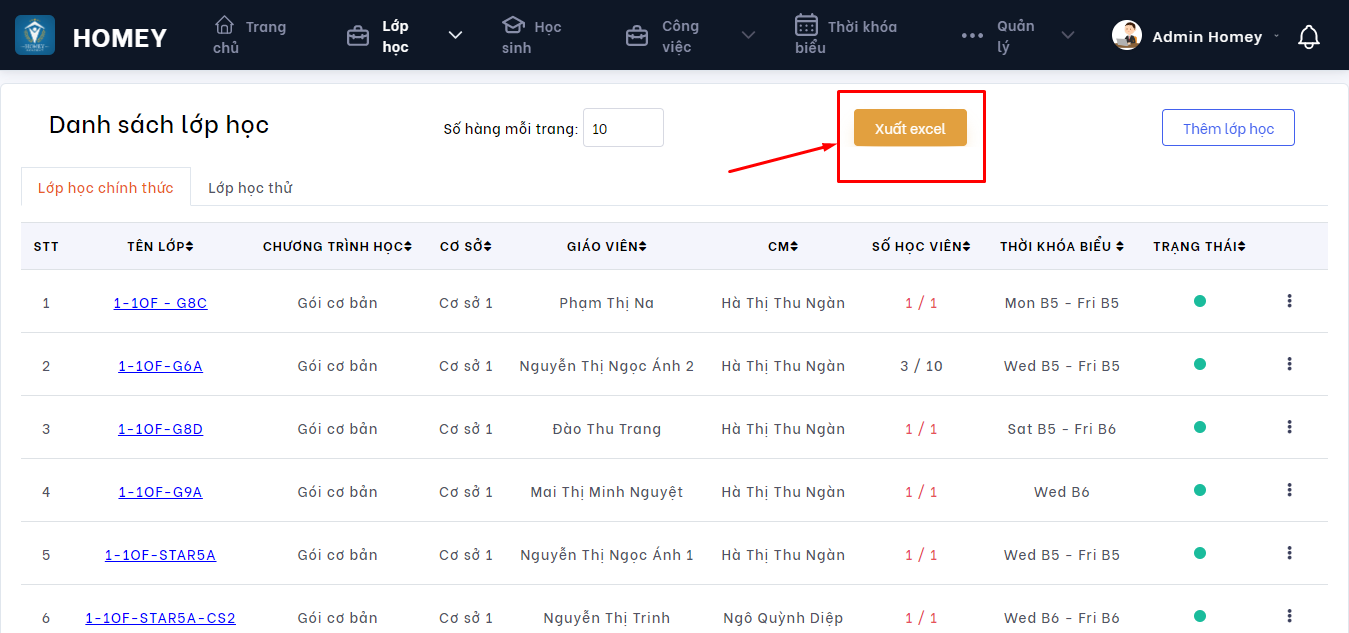Click the Thời khóa biểu calendar icon
The image size is (1349, 633).
[x=806, y=25]
